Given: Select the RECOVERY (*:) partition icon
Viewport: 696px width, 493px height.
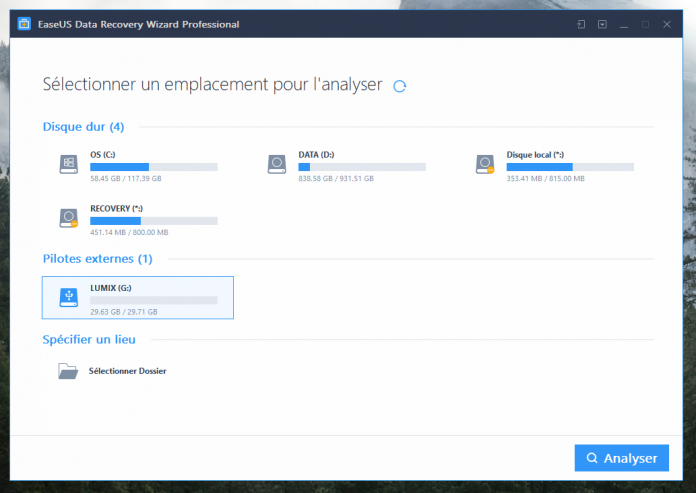Looking at the screenshot, I should click(69, 218).
